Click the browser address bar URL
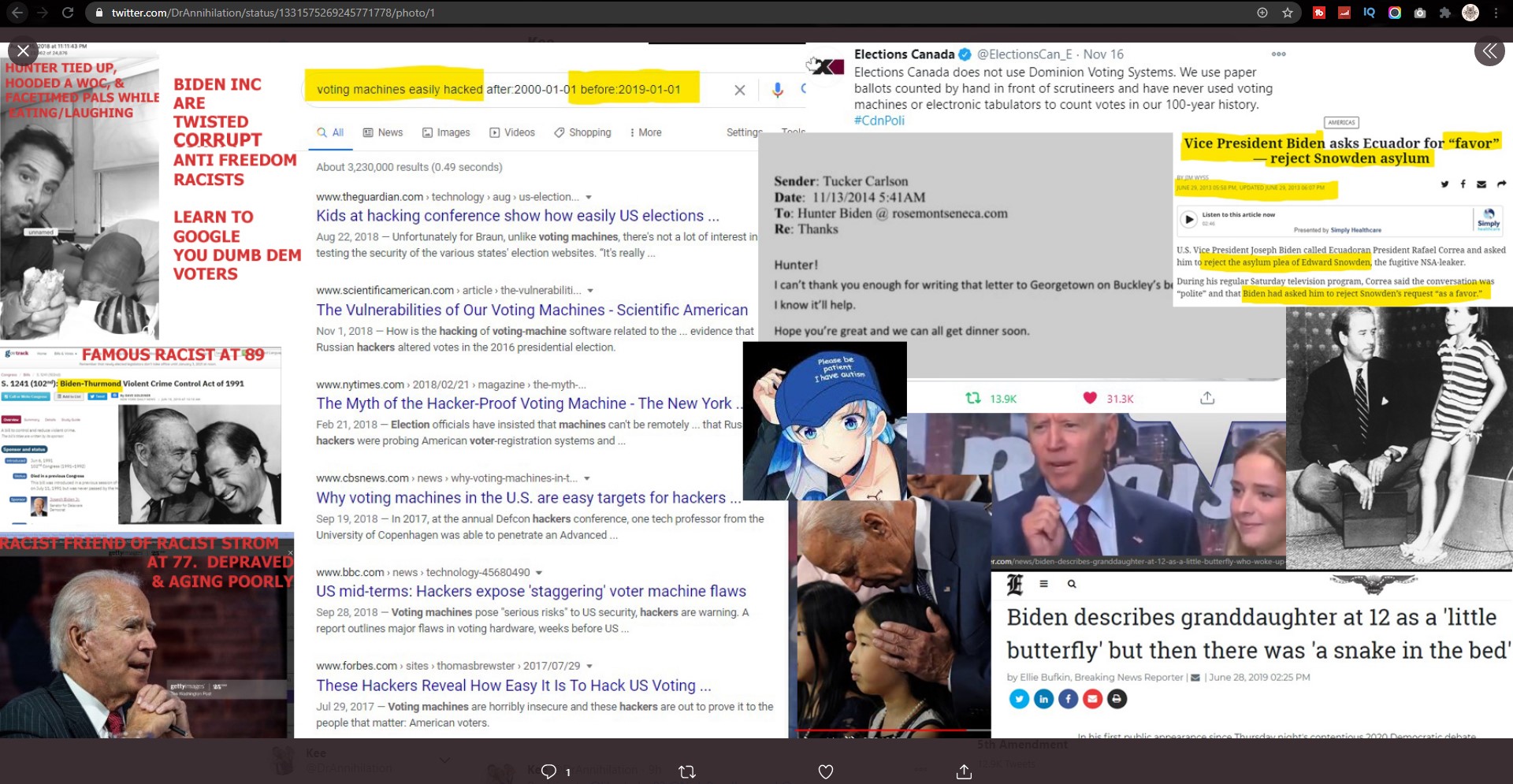 pos(273,13)
